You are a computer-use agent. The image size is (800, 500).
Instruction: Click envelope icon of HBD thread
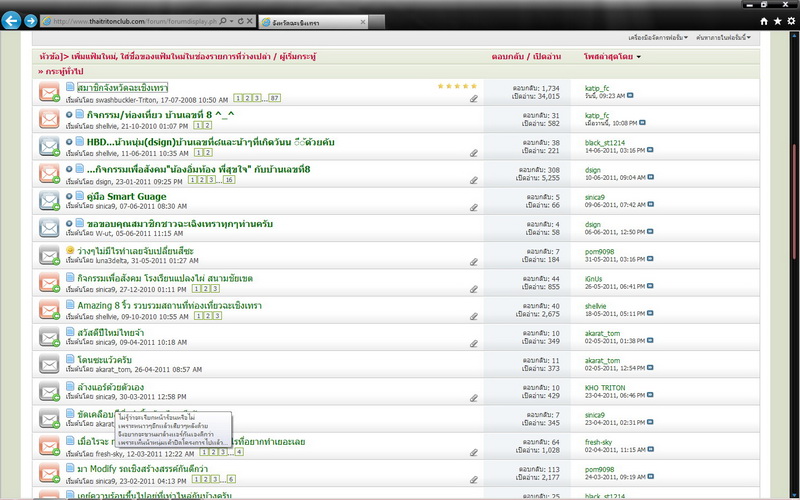click(49, 146)
